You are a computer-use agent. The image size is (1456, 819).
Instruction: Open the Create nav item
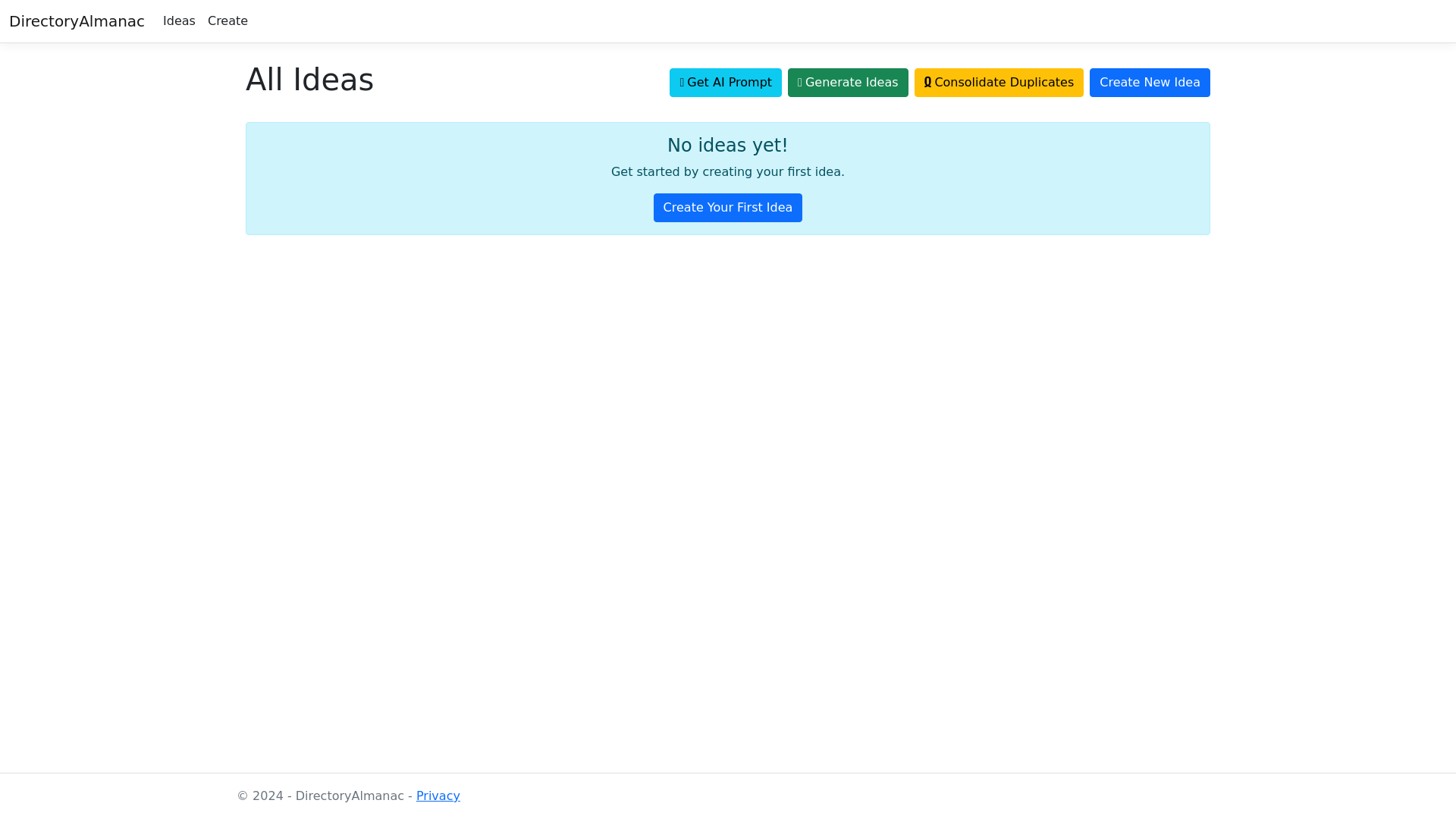[227, 21]
